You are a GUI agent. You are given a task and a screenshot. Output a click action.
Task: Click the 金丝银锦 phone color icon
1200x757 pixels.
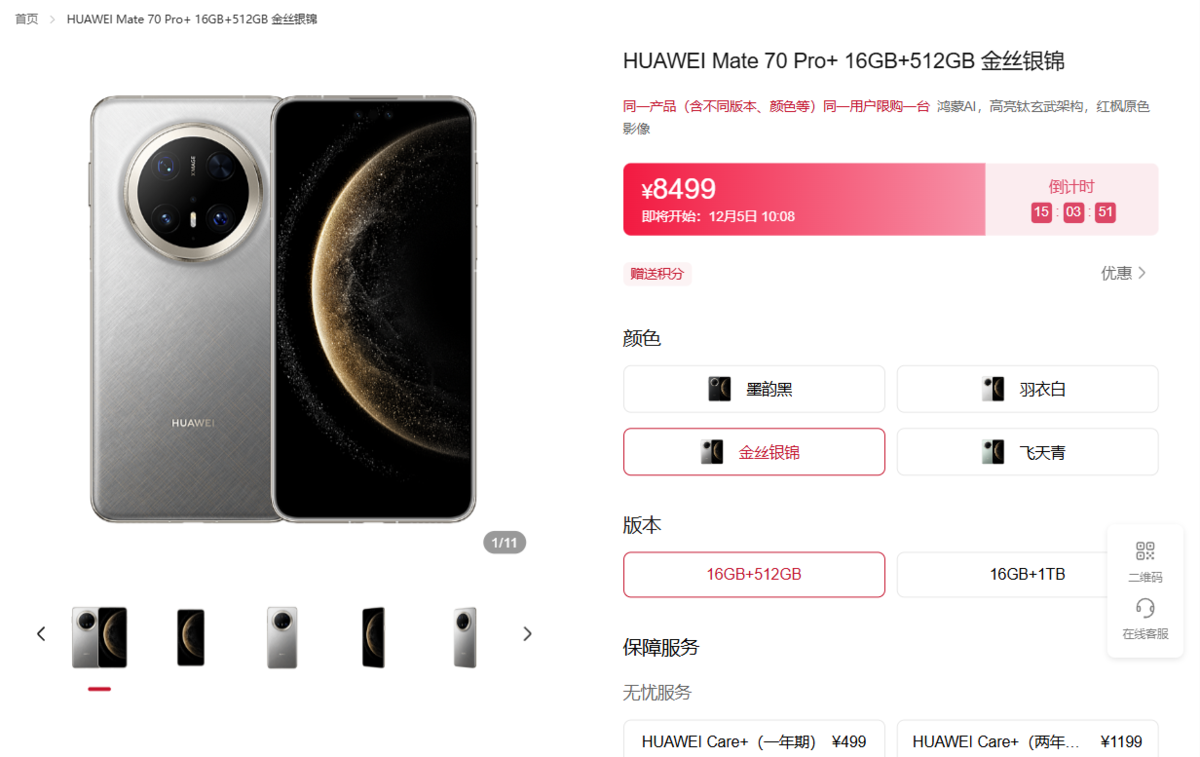(712, 452)
